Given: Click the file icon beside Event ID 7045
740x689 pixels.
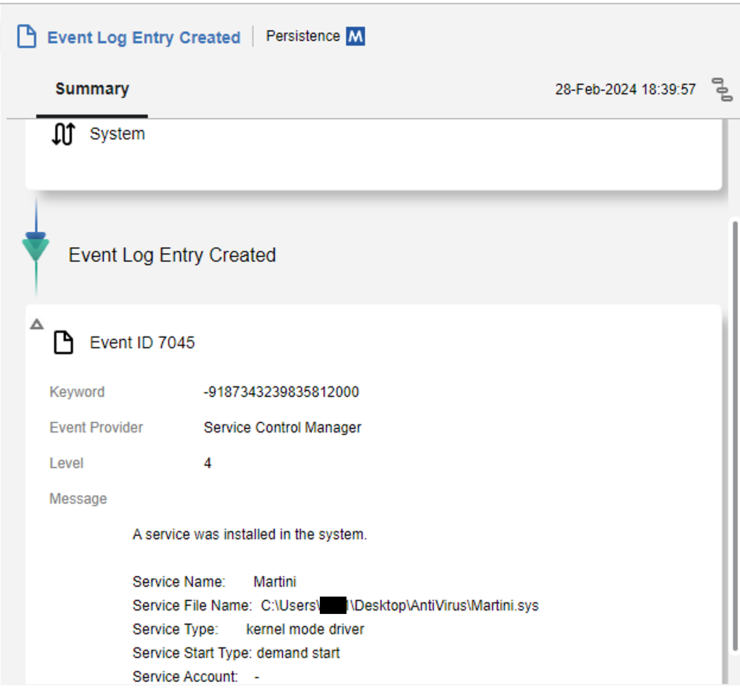Looking at the screenshot, I should coord(64,343).
